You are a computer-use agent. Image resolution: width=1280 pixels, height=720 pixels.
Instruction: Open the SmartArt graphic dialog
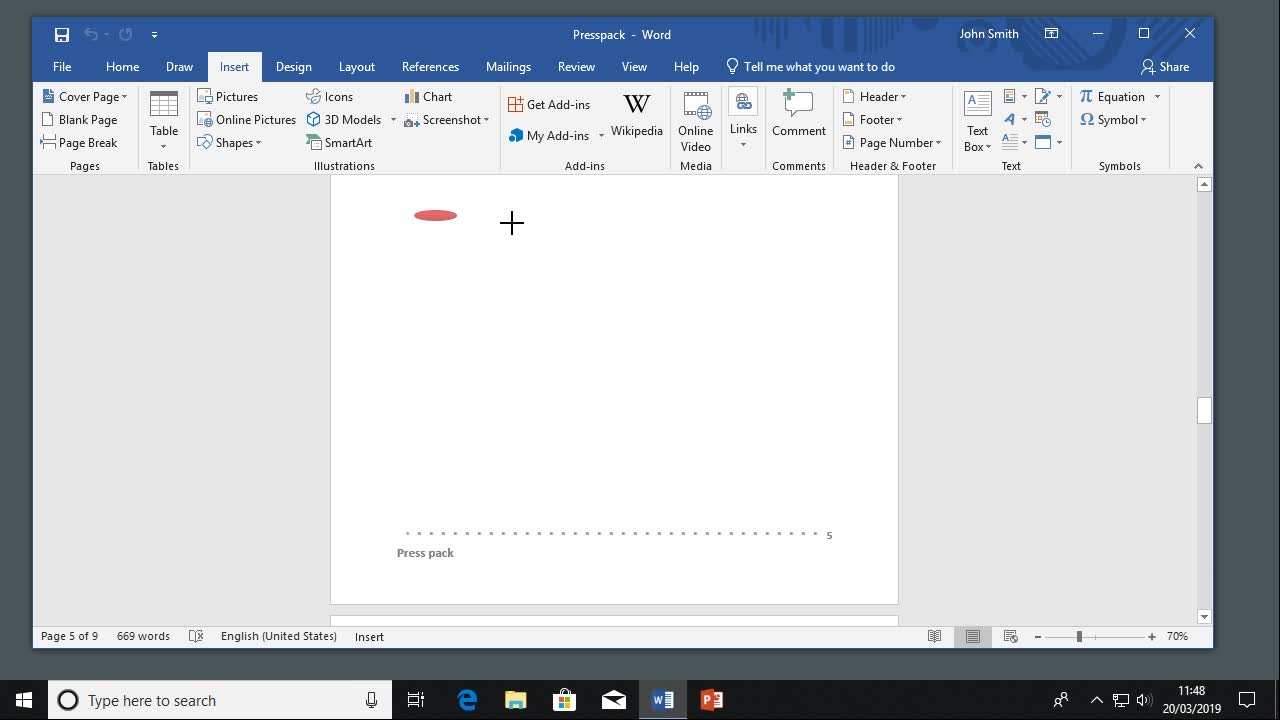(339, 143)
